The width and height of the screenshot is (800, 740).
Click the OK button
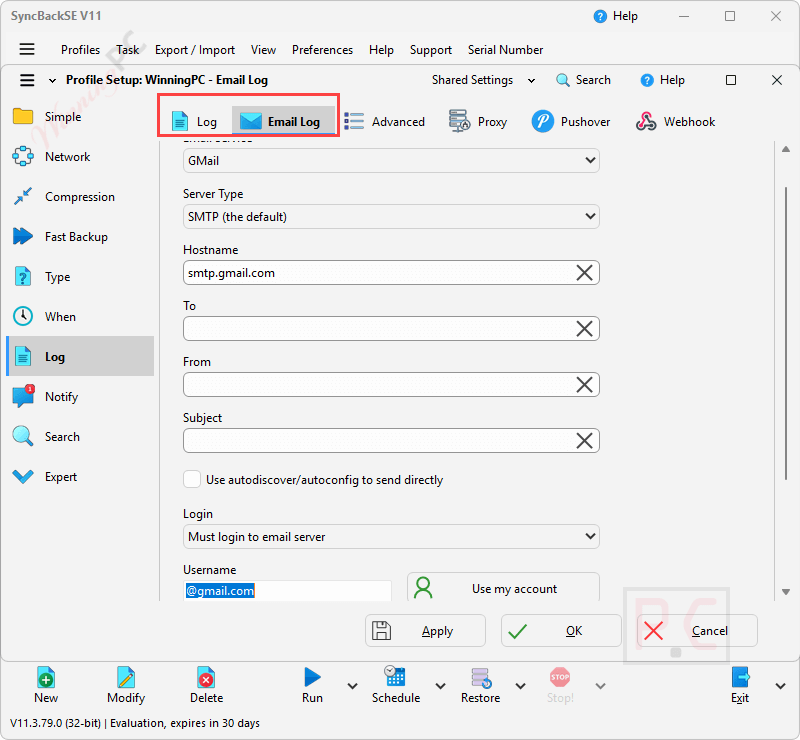click(561, 631)
